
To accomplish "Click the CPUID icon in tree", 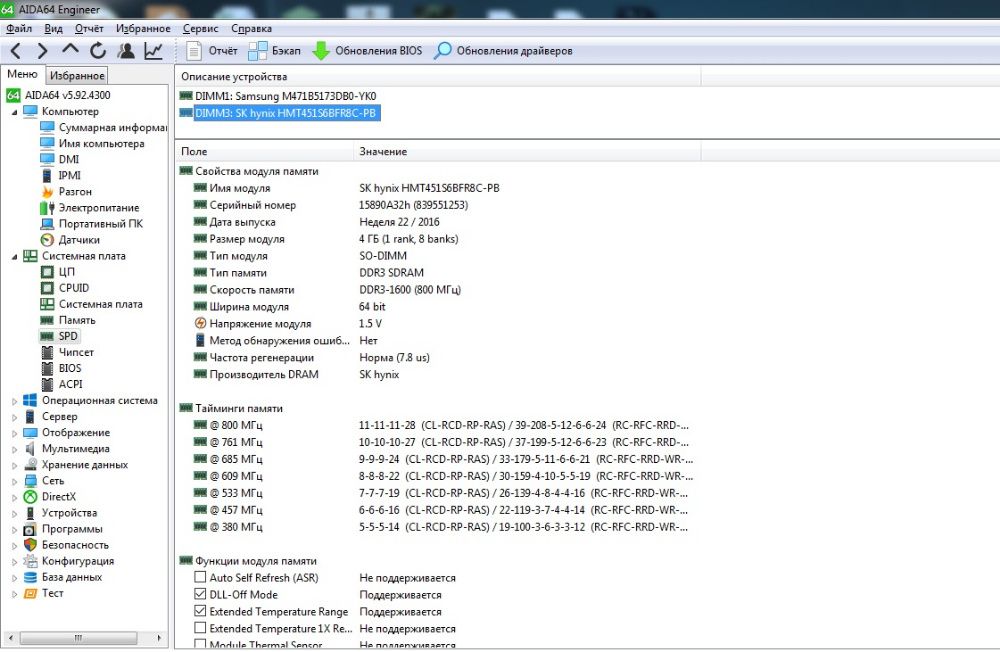I will 47,288.
